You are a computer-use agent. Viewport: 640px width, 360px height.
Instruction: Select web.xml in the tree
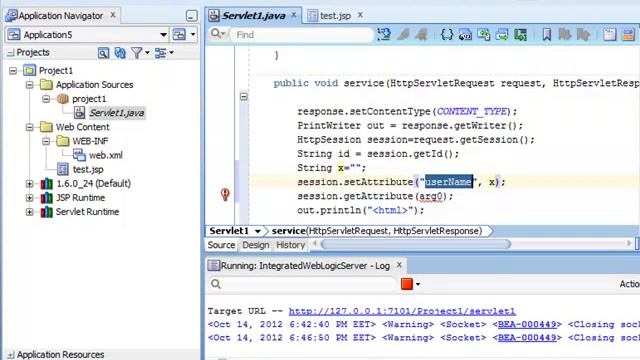[x=105, y=155]
